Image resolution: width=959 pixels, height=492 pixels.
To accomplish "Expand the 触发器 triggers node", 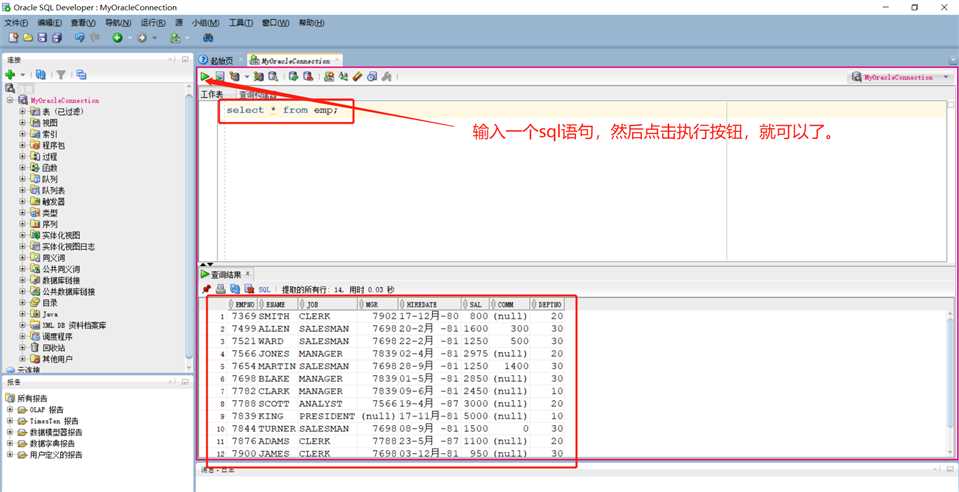I will [x=23, y=201].
